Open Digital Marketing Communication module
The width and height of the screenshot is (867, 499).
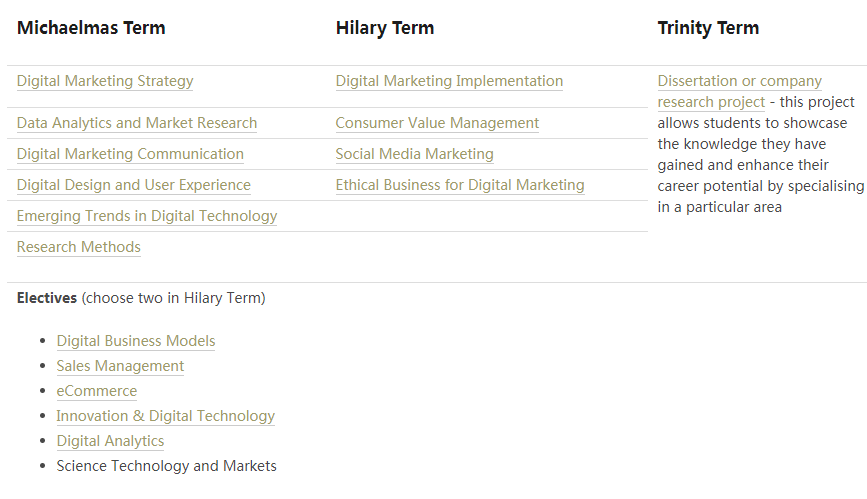point(130,154)
